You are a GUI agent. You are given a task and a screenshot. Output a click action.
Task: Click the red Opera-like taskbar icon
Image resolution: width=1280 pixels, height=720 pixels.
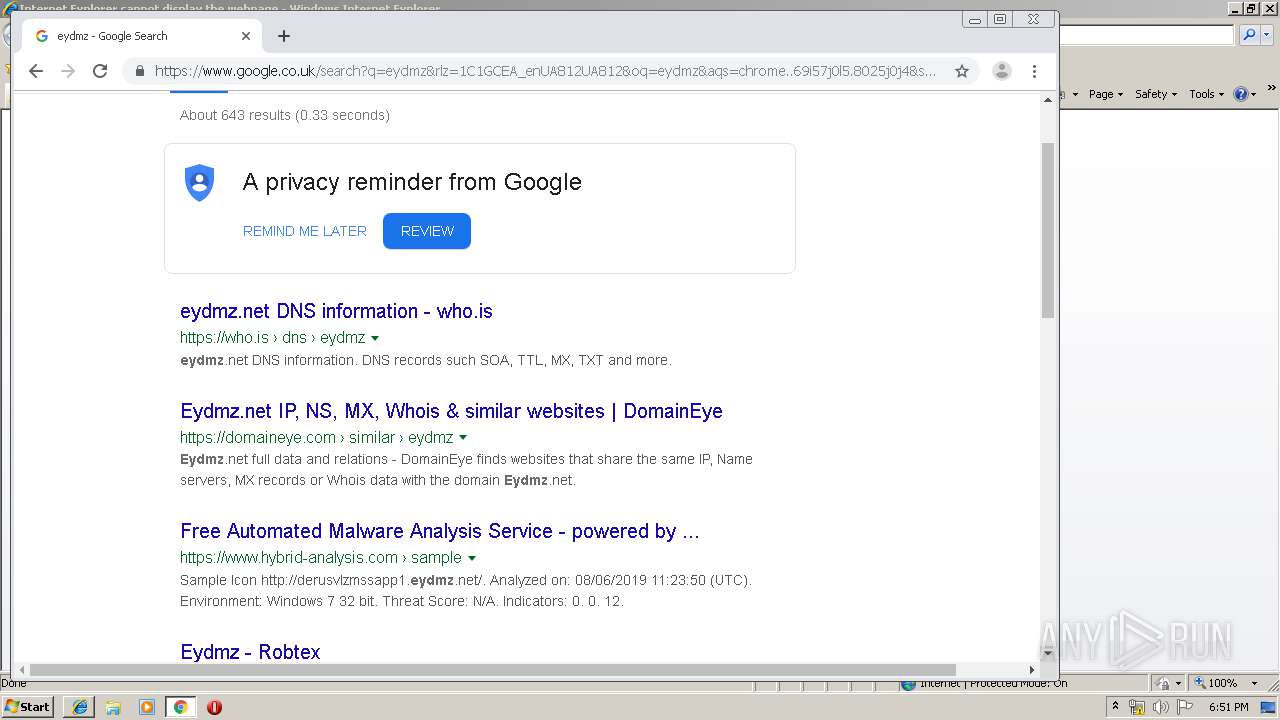click(x=214, y=707)
